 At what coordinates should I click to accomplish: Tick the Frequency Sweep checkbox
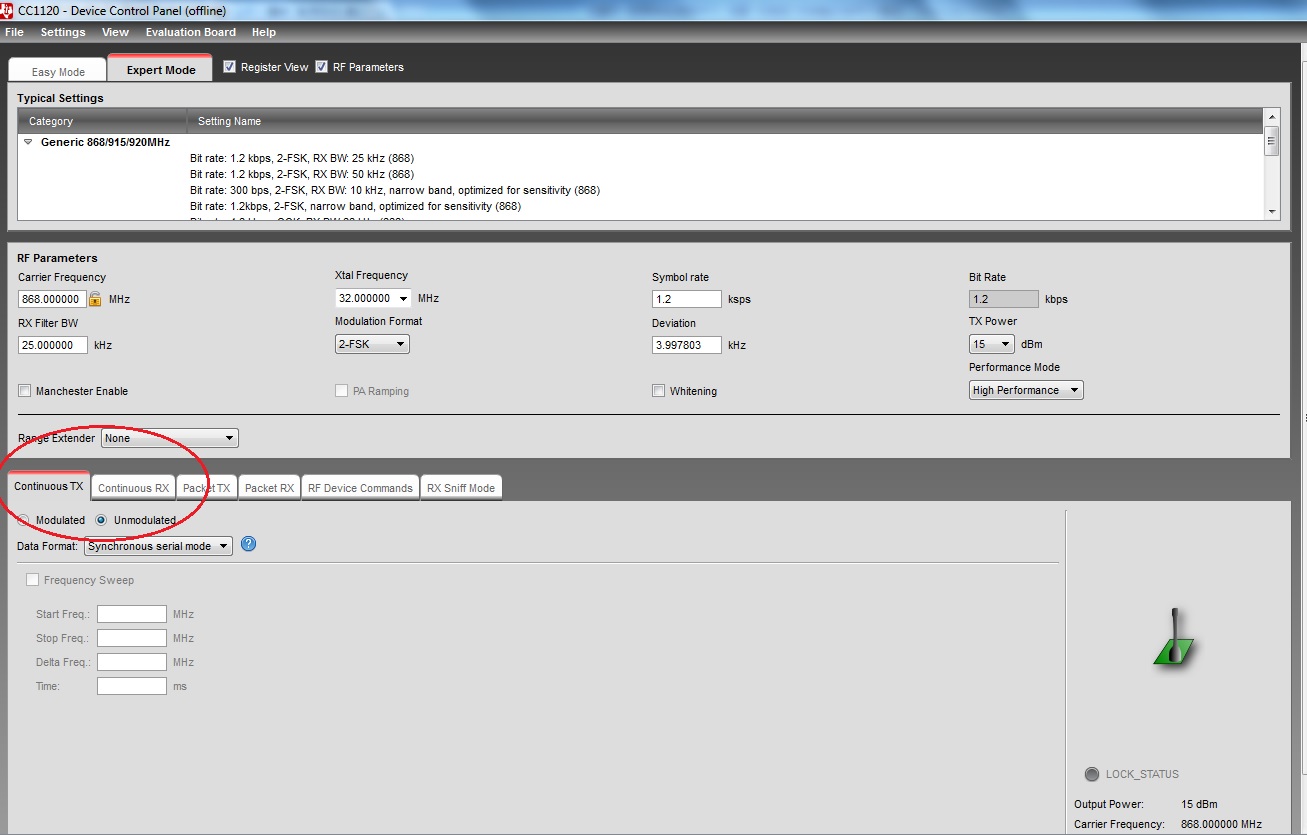33,580
